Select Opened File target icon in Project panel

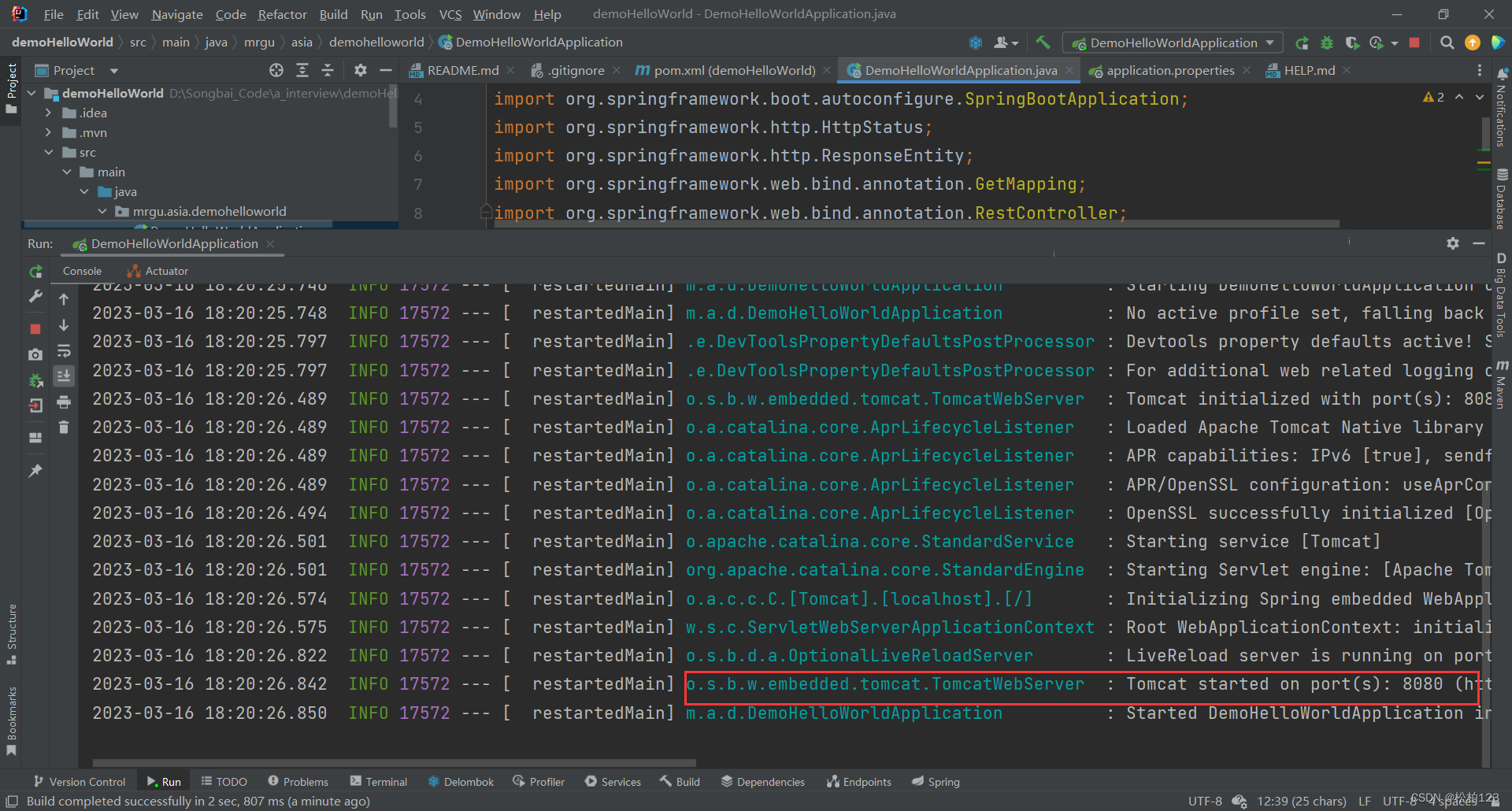tap(276, 70)
